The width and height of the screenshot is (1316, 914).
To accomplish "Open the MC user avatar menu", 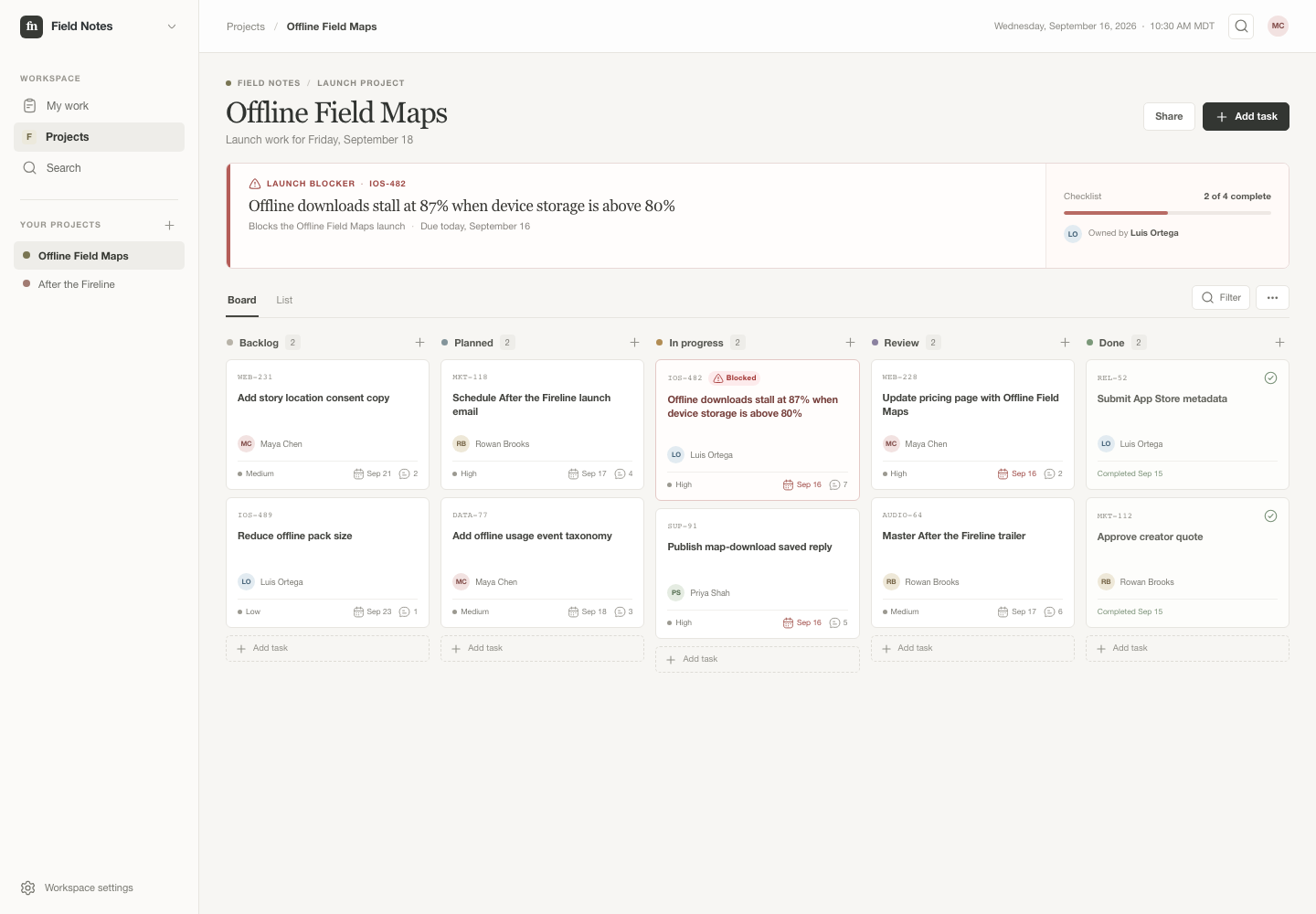I will [1278, 27].
